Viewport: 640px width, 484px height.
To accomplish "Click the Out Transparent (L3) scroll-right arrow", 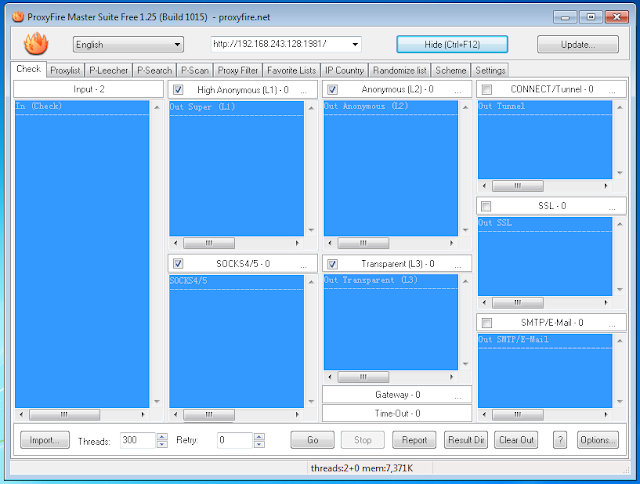I will (451, 377).
